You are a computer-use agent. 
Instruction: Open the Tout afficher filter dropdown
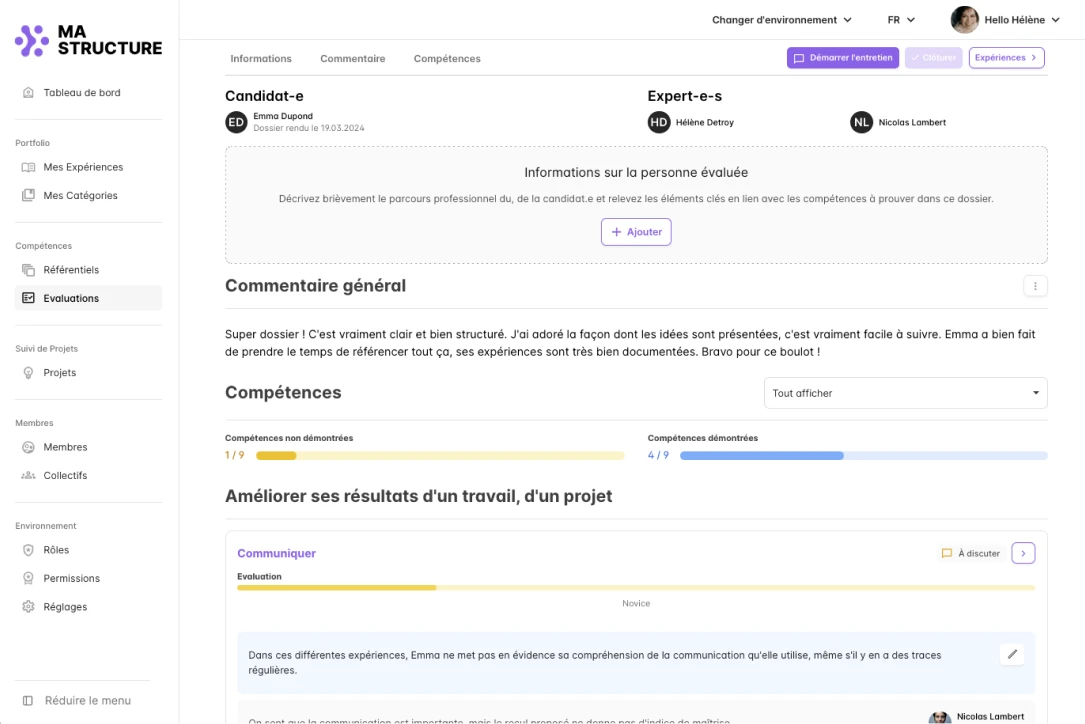point(905,393)
